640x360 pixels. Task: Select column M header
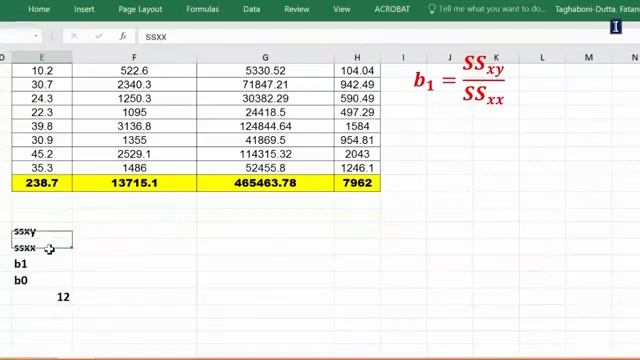tap(589, 58)
